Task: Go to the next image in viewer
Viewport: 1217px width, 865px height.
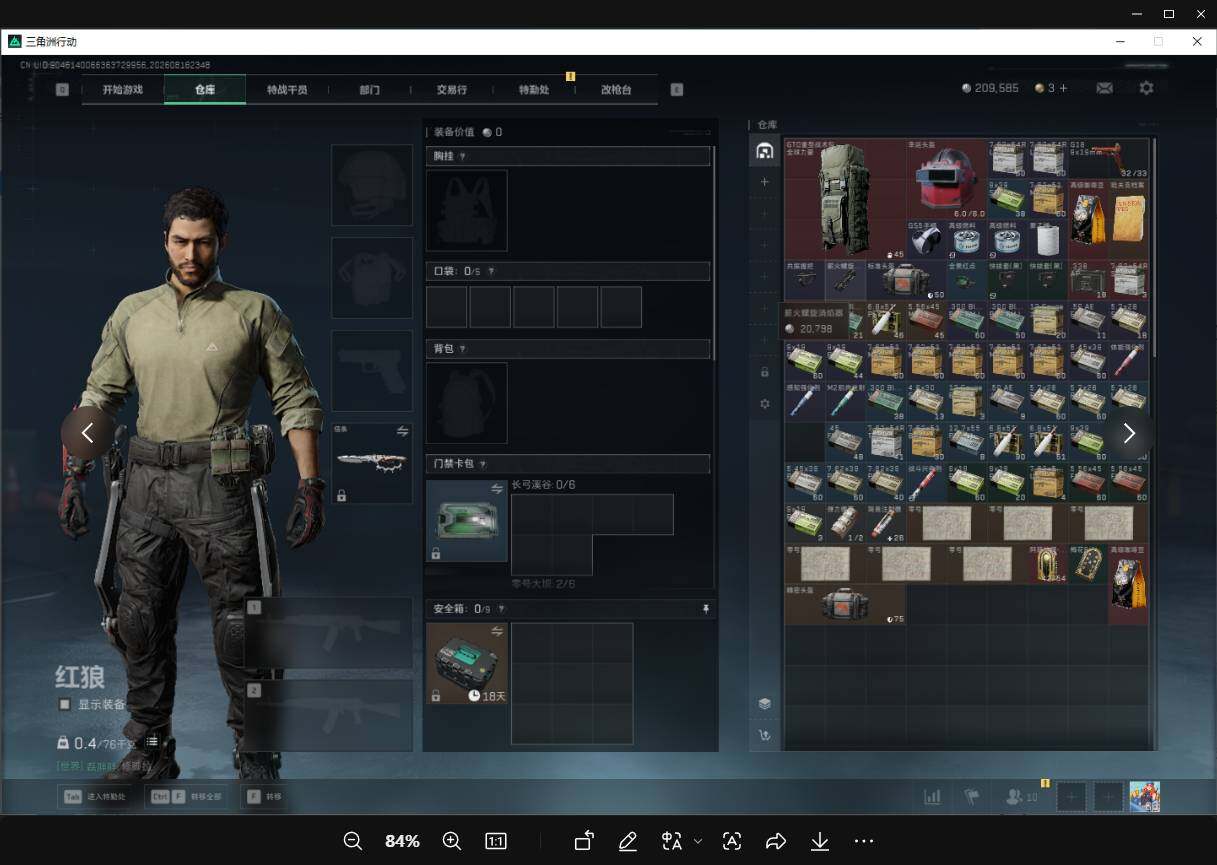Action: (x=1129, y=433)
